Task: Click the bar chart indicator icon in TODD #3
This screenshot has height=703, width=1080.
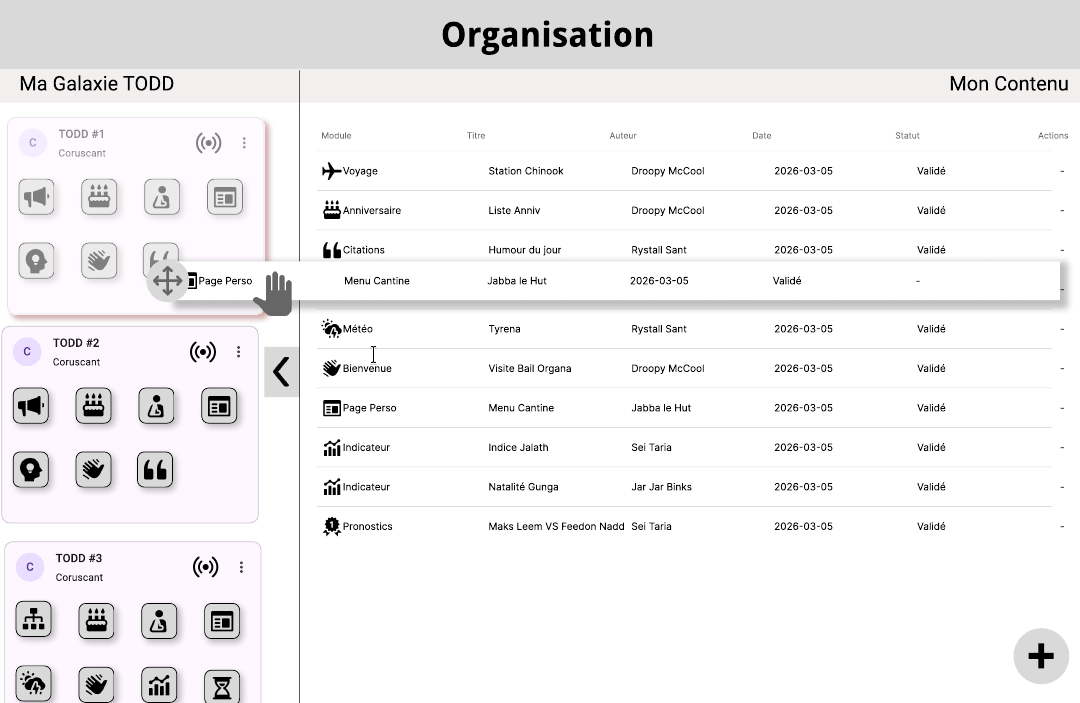Action: click(x=159, y=685)
